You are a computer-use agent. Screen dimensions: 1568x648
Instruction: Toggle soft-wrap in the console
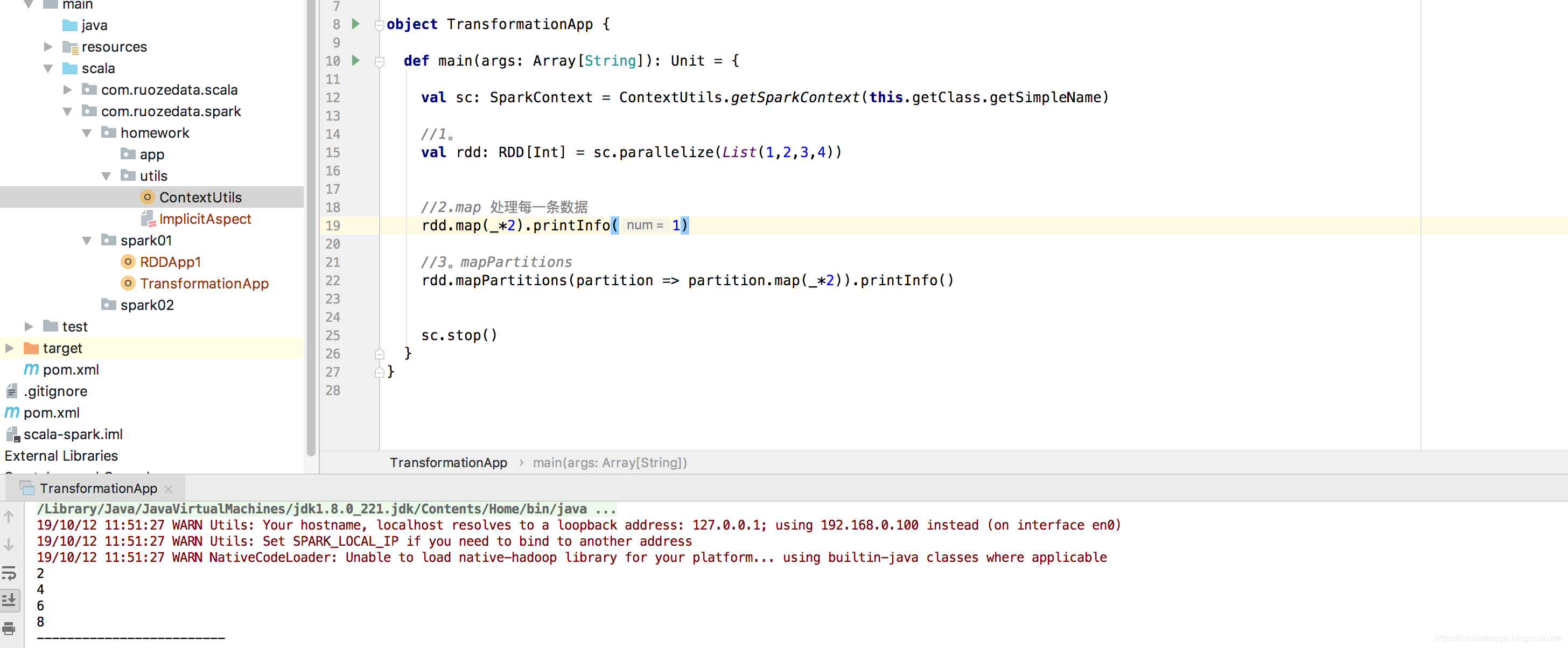tap(9, 573)
